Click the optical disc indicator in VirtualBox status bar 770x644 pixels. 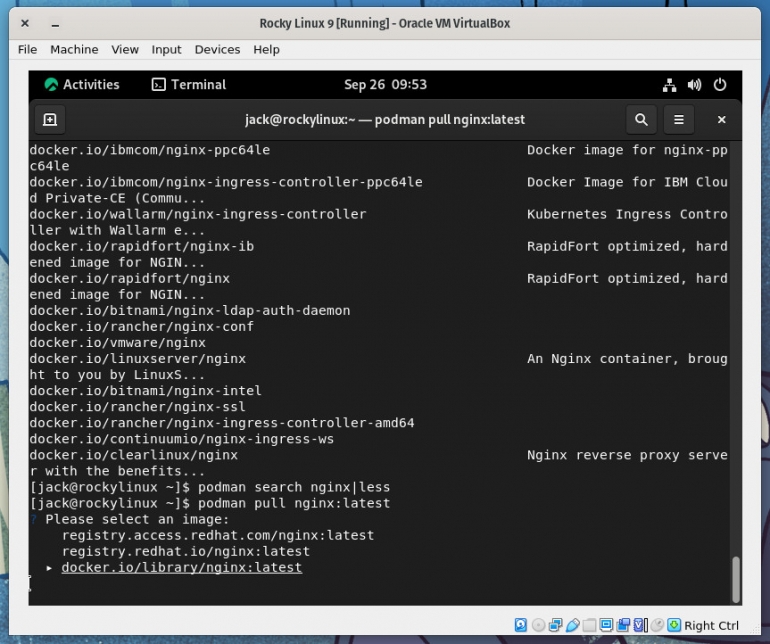tap(538, 625)
